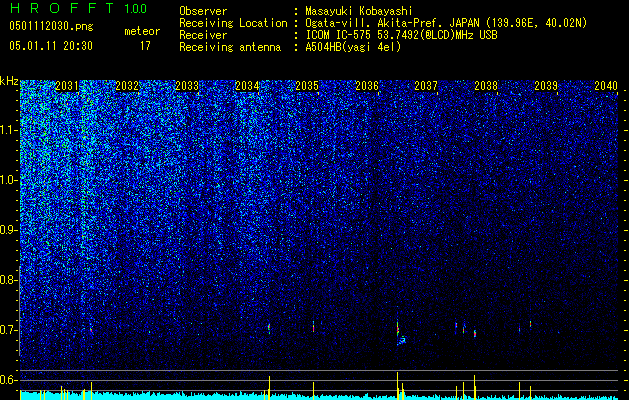Click the ICOM IC-575 receiver text

[x=401, y=35]
